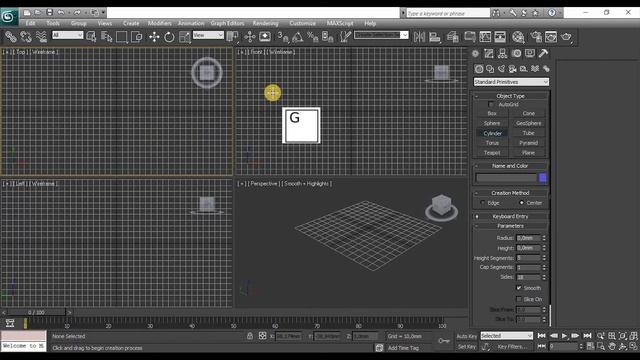The width and height of the screenshot is (640, 360).
Task: Click the Pyramid primitive button
Action: 529,143
